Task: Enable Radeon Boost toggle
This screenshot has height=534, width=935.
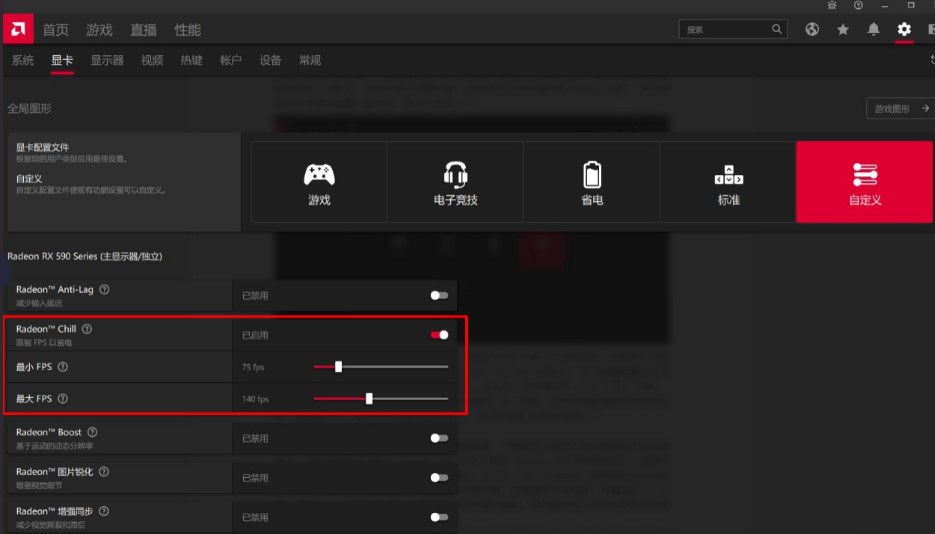Action: [x=439, y=438]
